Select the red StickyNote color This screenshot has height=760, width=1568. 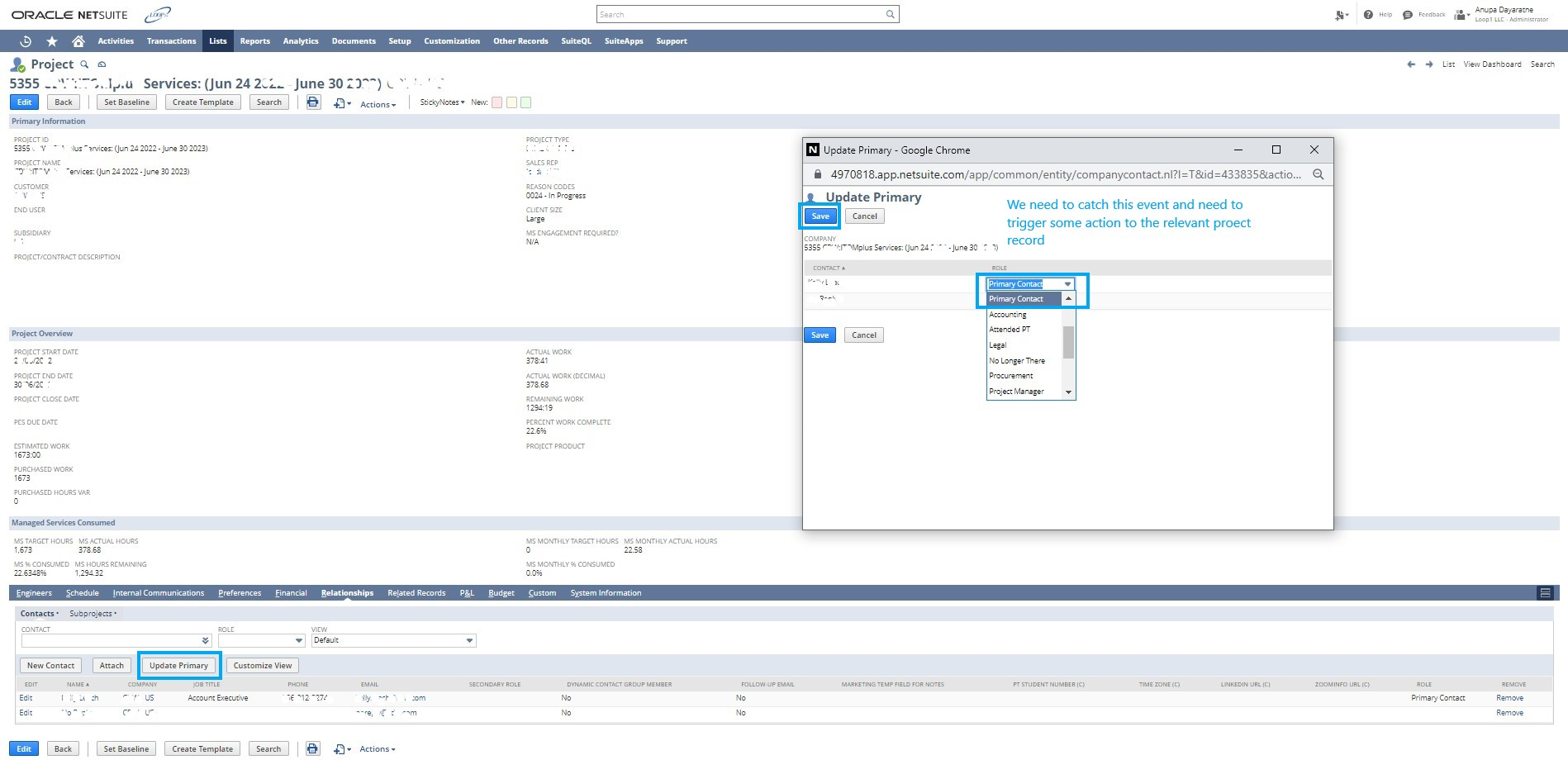pyautogui.click(x=497, y=102)
